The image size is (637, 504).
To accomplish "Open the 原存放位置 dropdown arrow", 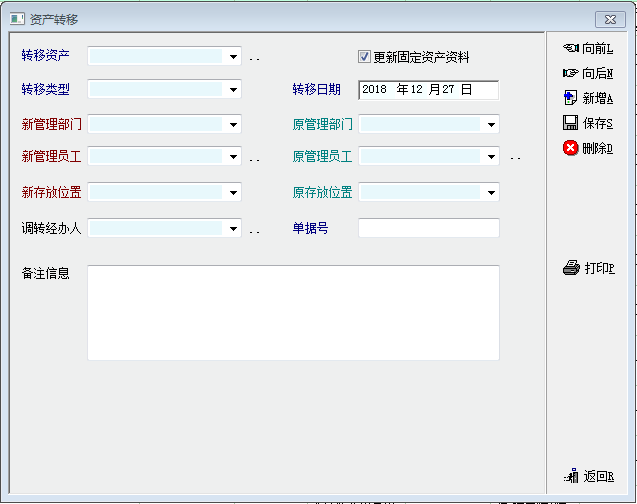I will coord(491,192).
